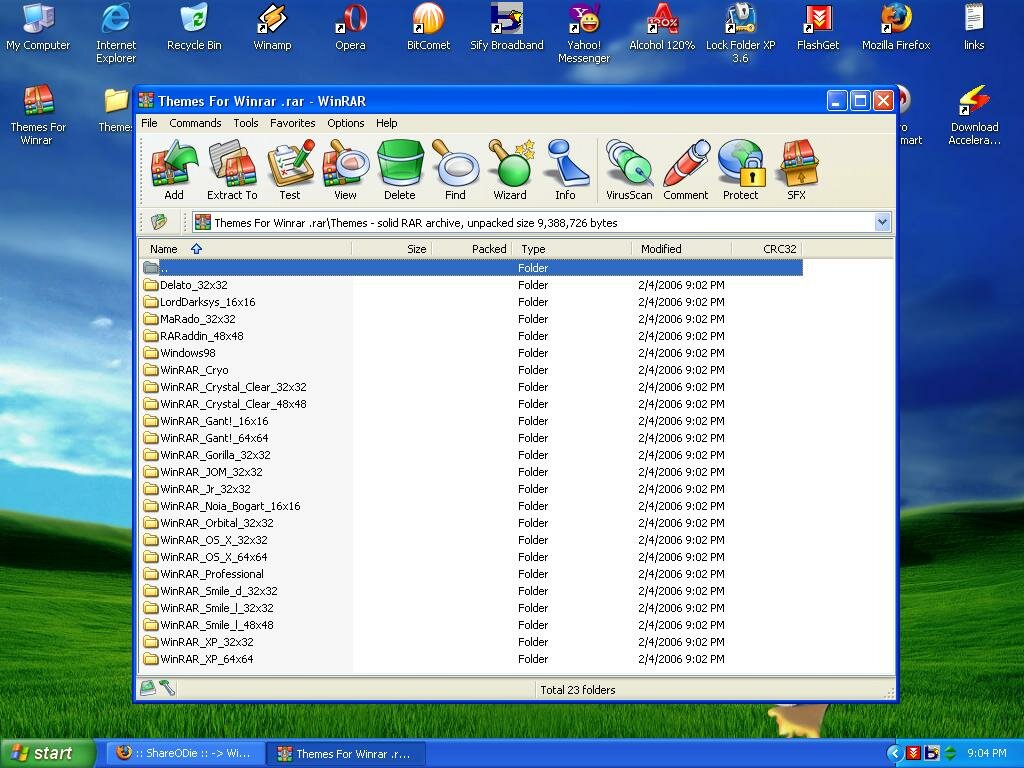Go up one level folder icon
This screenshot has width=1024, height=768.
pos(159,223)
